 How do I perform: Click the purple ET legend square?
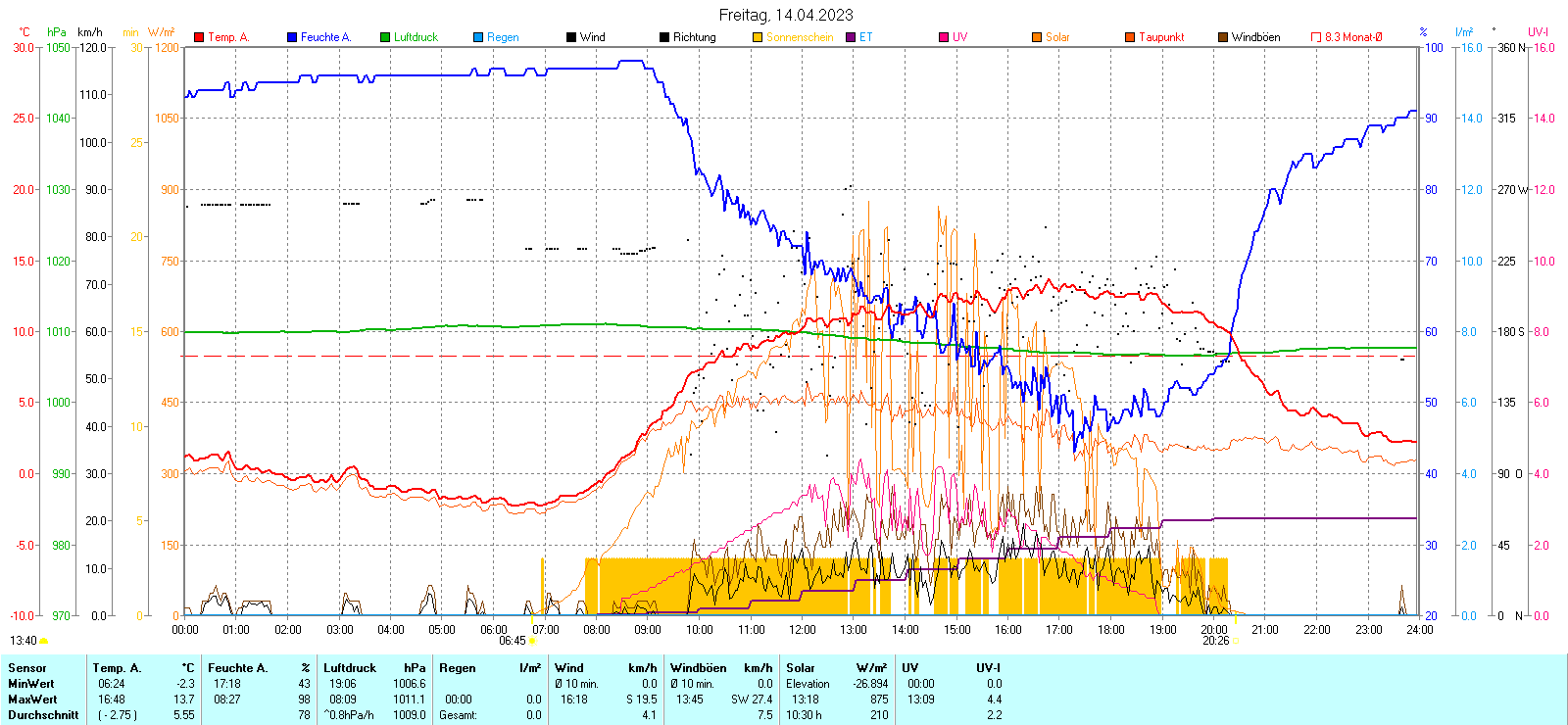(x=851, y=37)
